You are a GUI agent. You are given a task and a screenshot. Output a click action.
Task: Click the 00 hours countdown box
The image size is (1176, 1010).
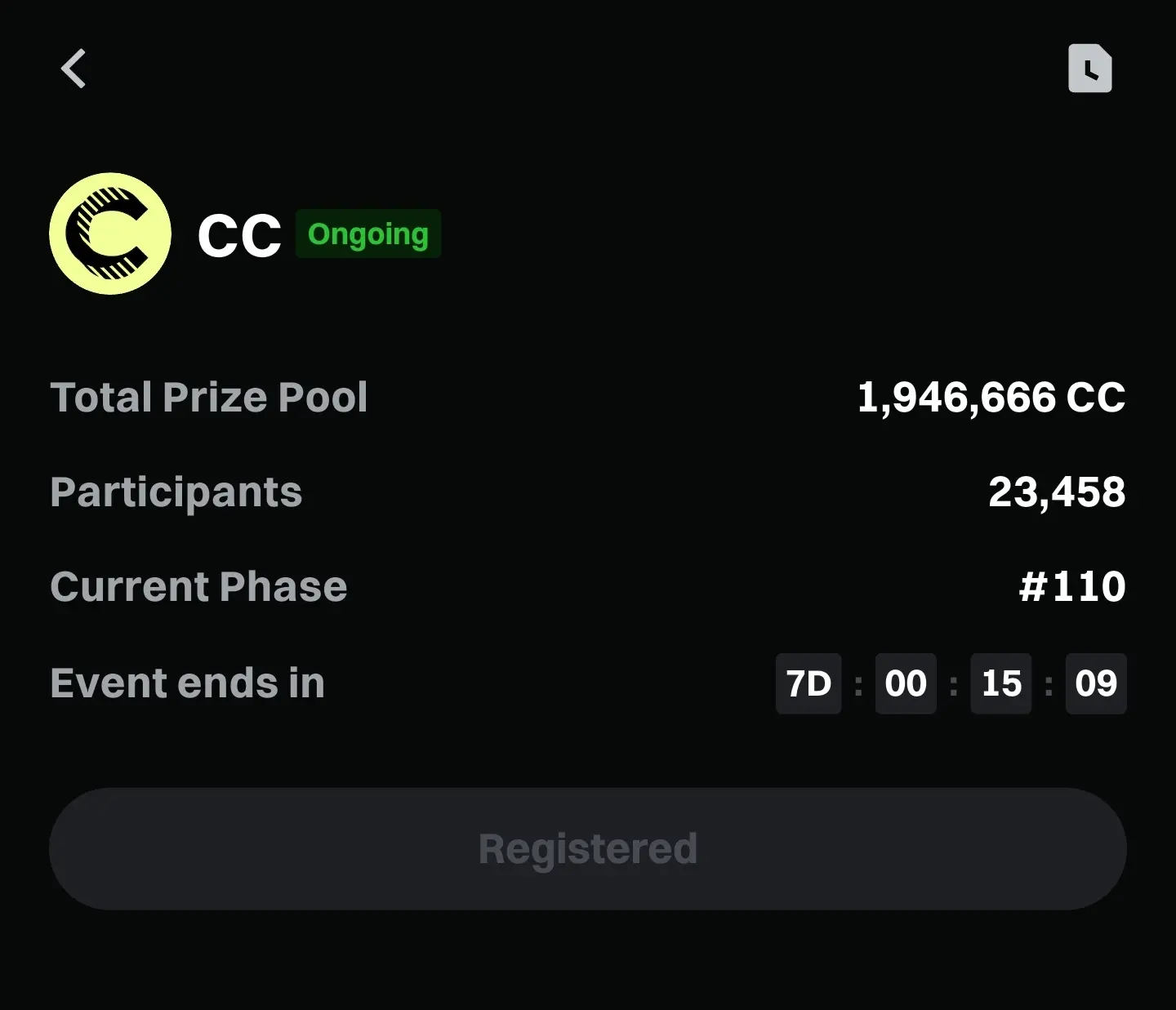(x=906, y=683)
